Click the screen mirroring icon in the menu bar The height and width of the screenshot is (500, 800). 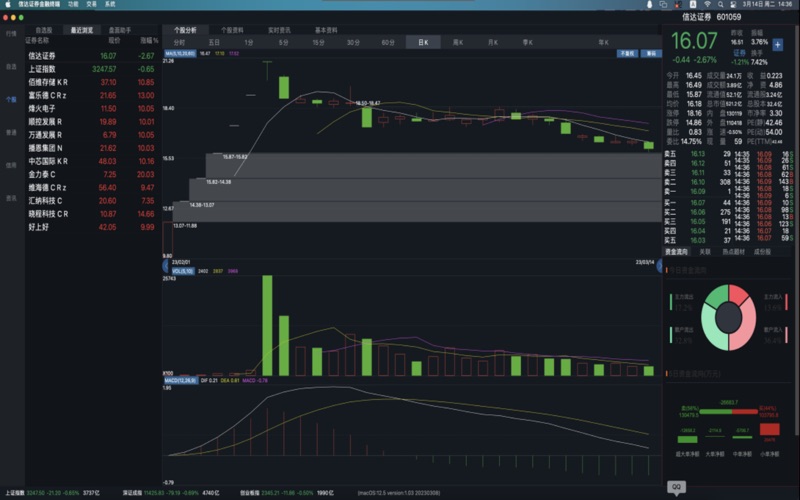click(x=663, y=4)
